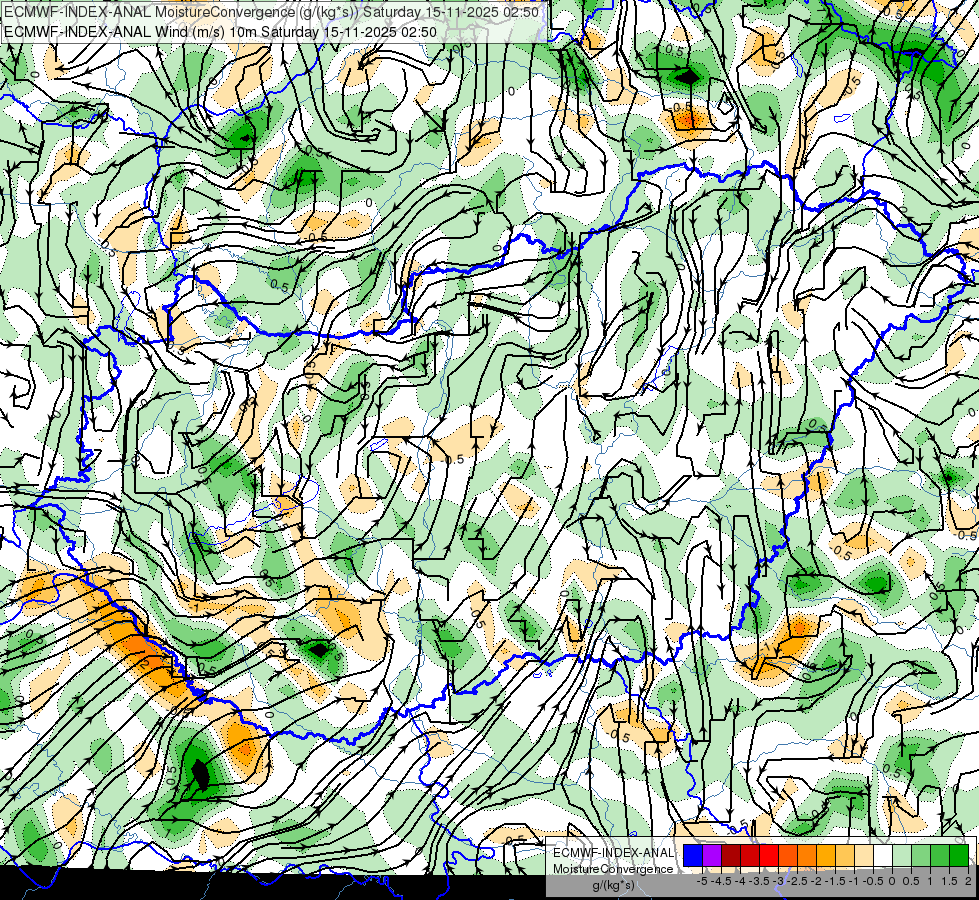This screenshot has height=900, width=979.
Task: Click the 1.5 tick value on the color bar
Action: tap(948, 881)
